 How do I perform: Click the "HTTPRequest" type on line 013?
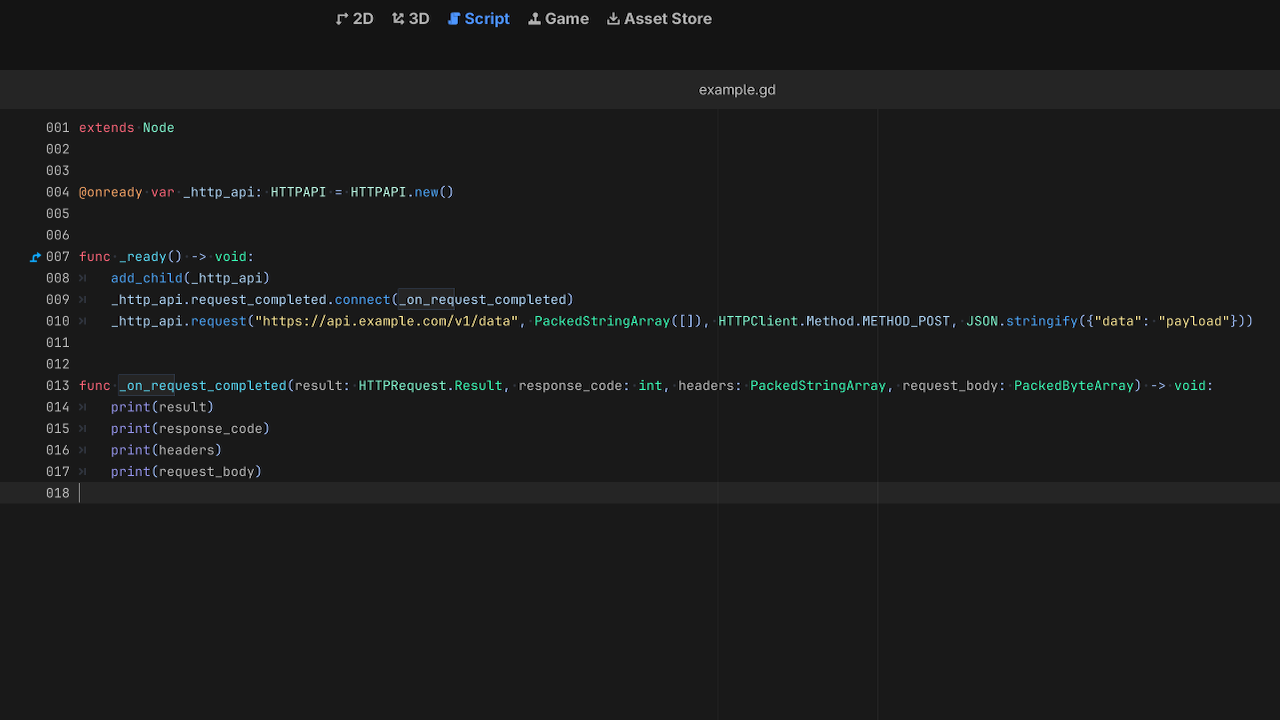403,386
